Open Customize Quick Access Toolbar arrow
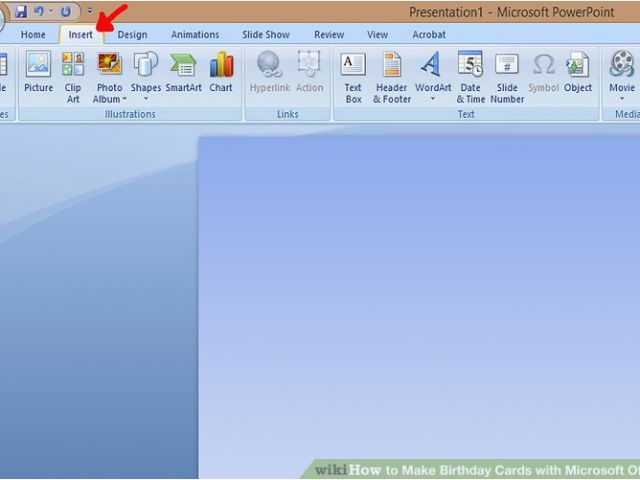The width and height of the screenshot is (640, 480). click(90, 11)
